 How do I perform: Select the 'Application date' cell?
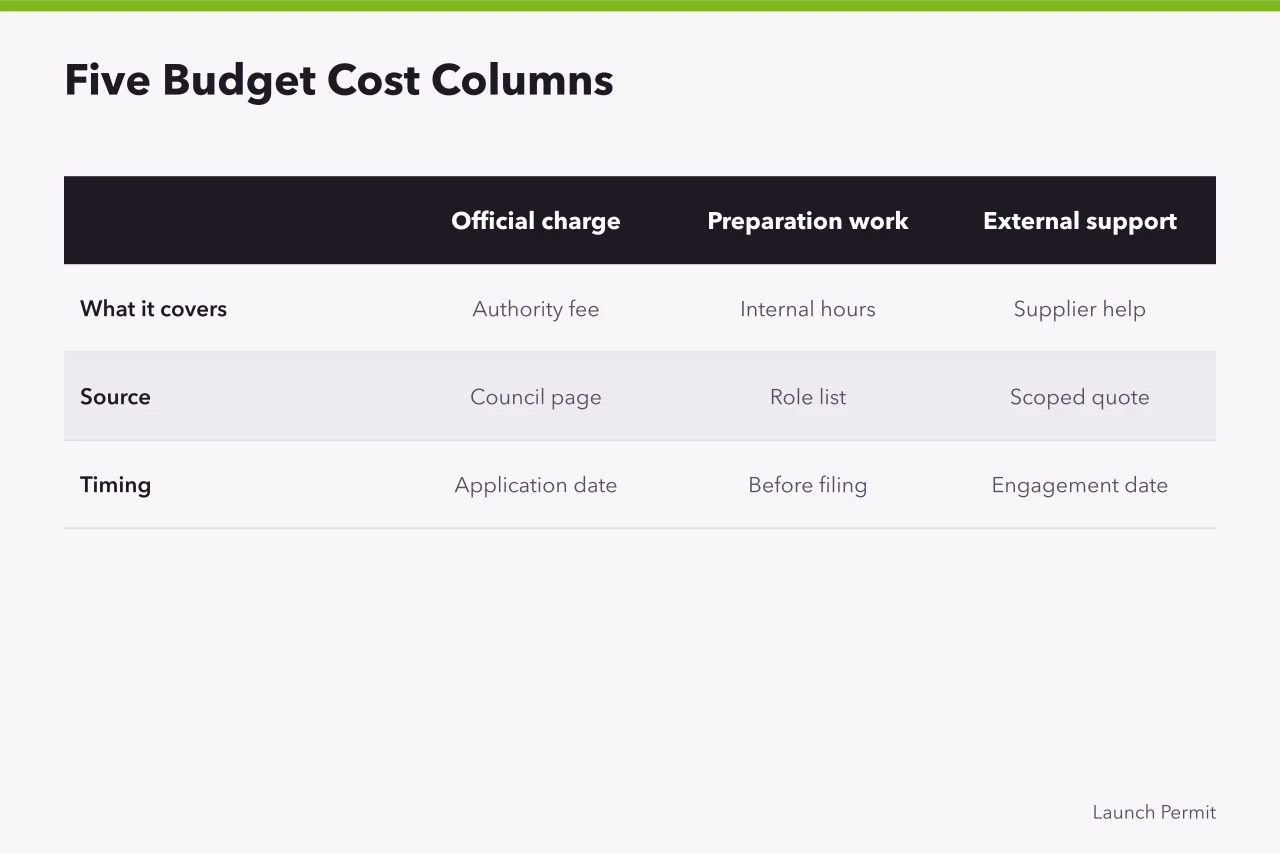click(x=536, y=485)
